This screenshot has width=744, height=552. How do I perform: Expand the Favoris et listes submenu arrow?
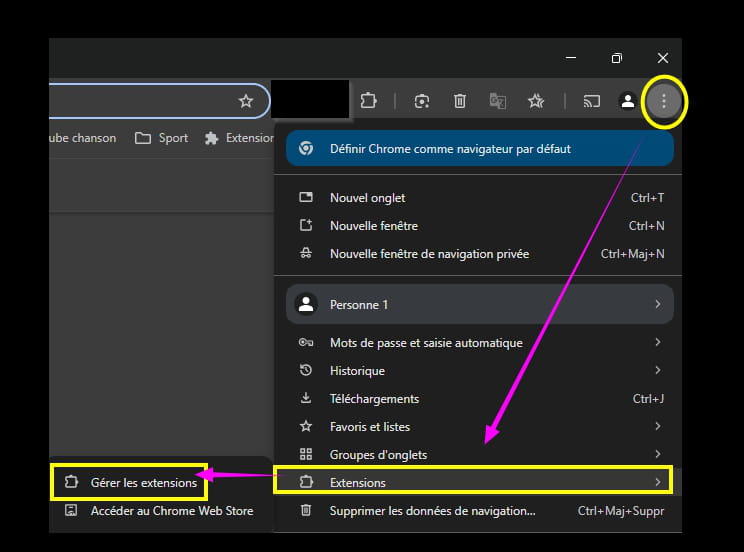(658, 426)
